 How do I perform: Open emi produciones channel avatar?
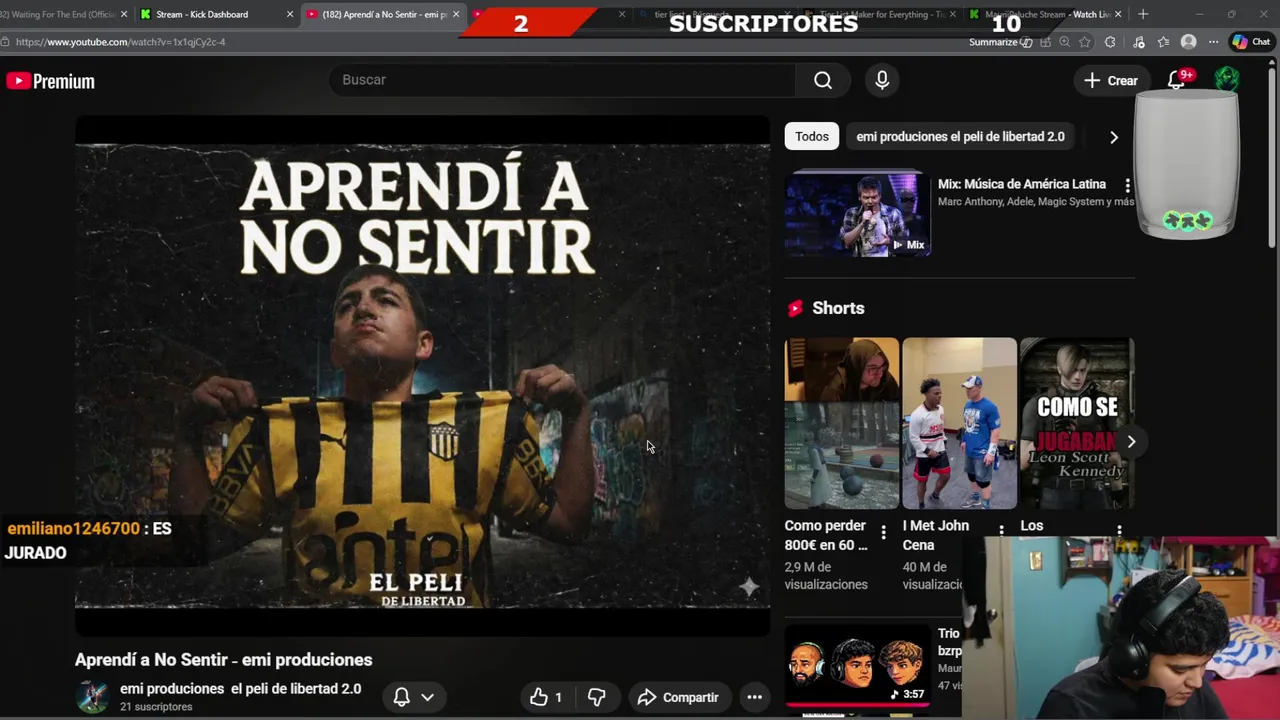pos(92,697)
